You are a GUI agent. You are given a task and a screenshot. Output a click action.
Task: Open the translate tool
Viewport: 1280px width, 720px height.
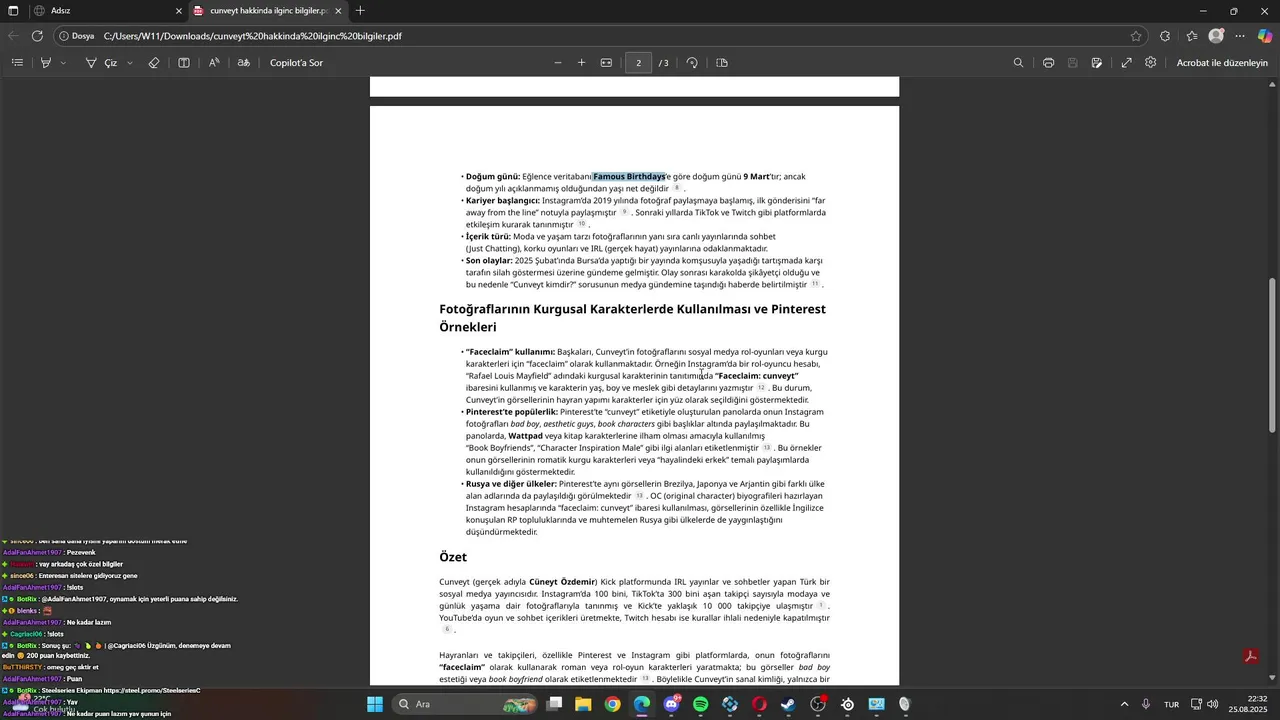click(x=244, y=63)
